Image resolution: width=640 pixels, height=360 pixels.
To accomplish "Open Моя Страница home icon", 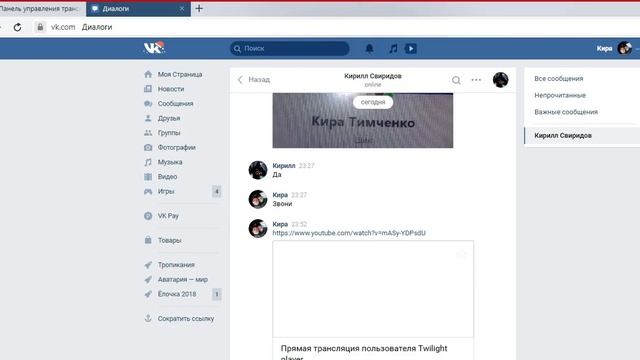I will click(148, 74).
